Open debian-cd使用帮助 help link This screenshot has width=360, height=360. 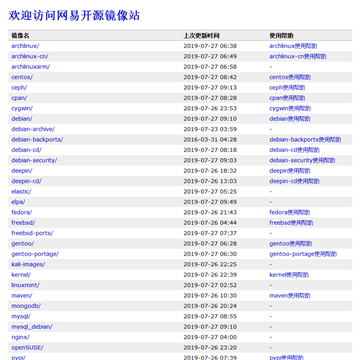[x=295, y=150]
